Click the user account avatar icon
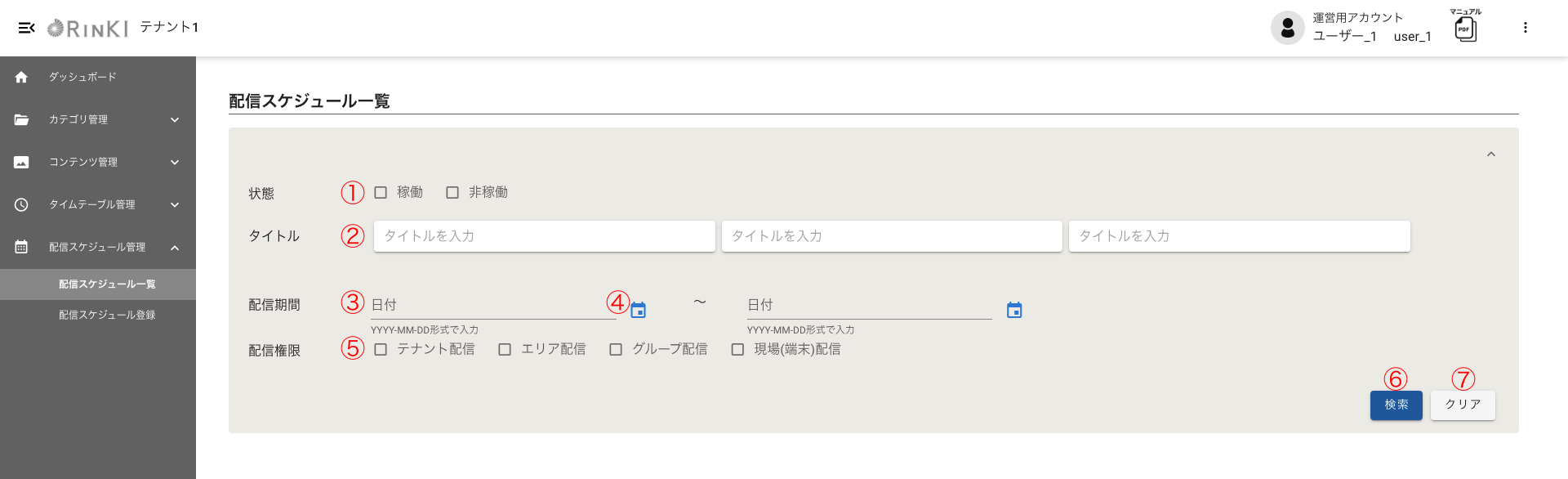The height and width of the screenshot is (479, 1568). coord(1287,28)
